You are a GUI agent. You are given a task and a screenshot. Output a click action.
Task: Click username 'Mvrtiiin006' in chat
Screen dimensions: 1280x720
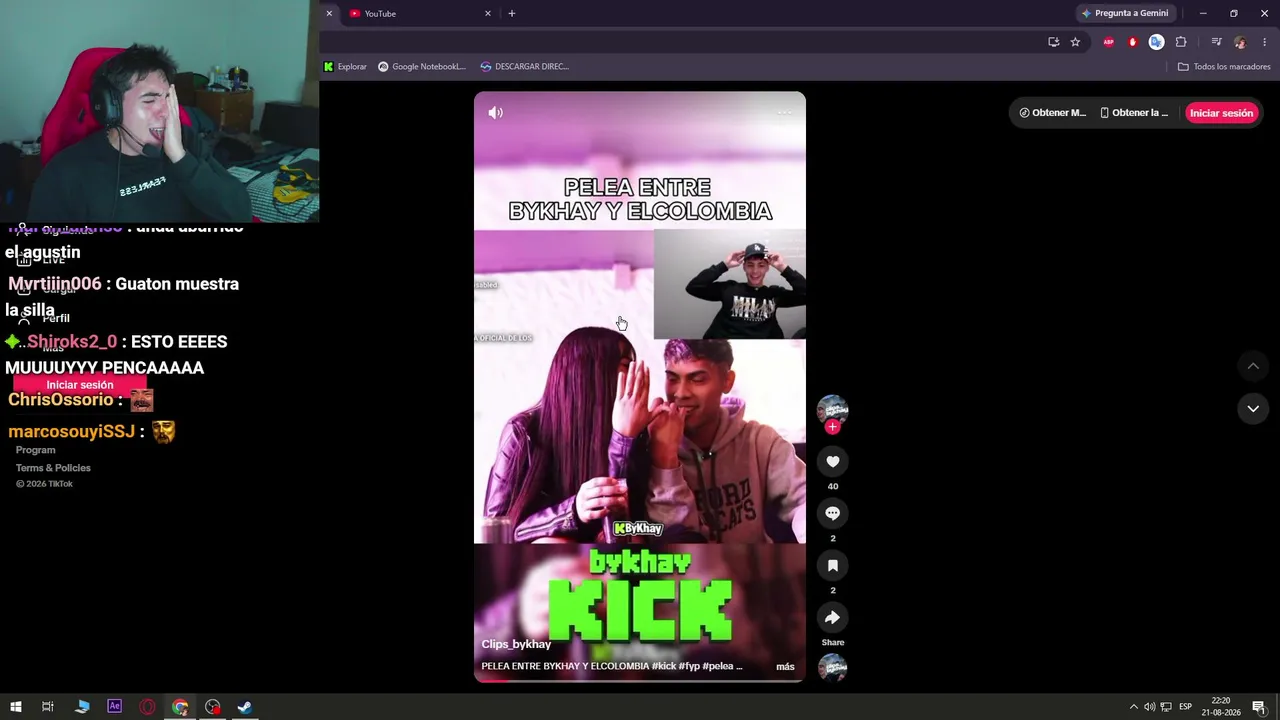(x=55, y=284)
